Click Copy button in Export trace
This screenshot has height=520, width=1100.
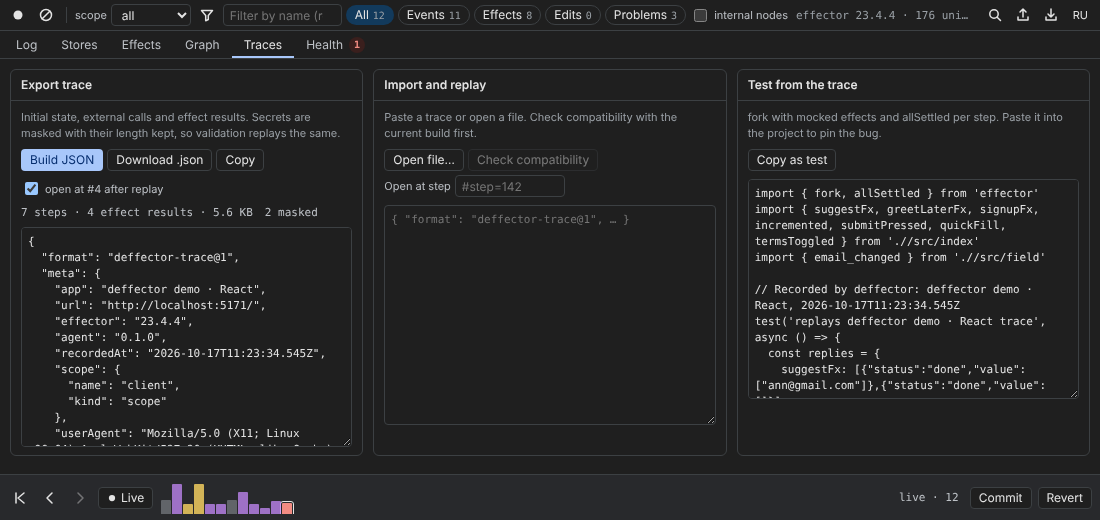point(240,160)
